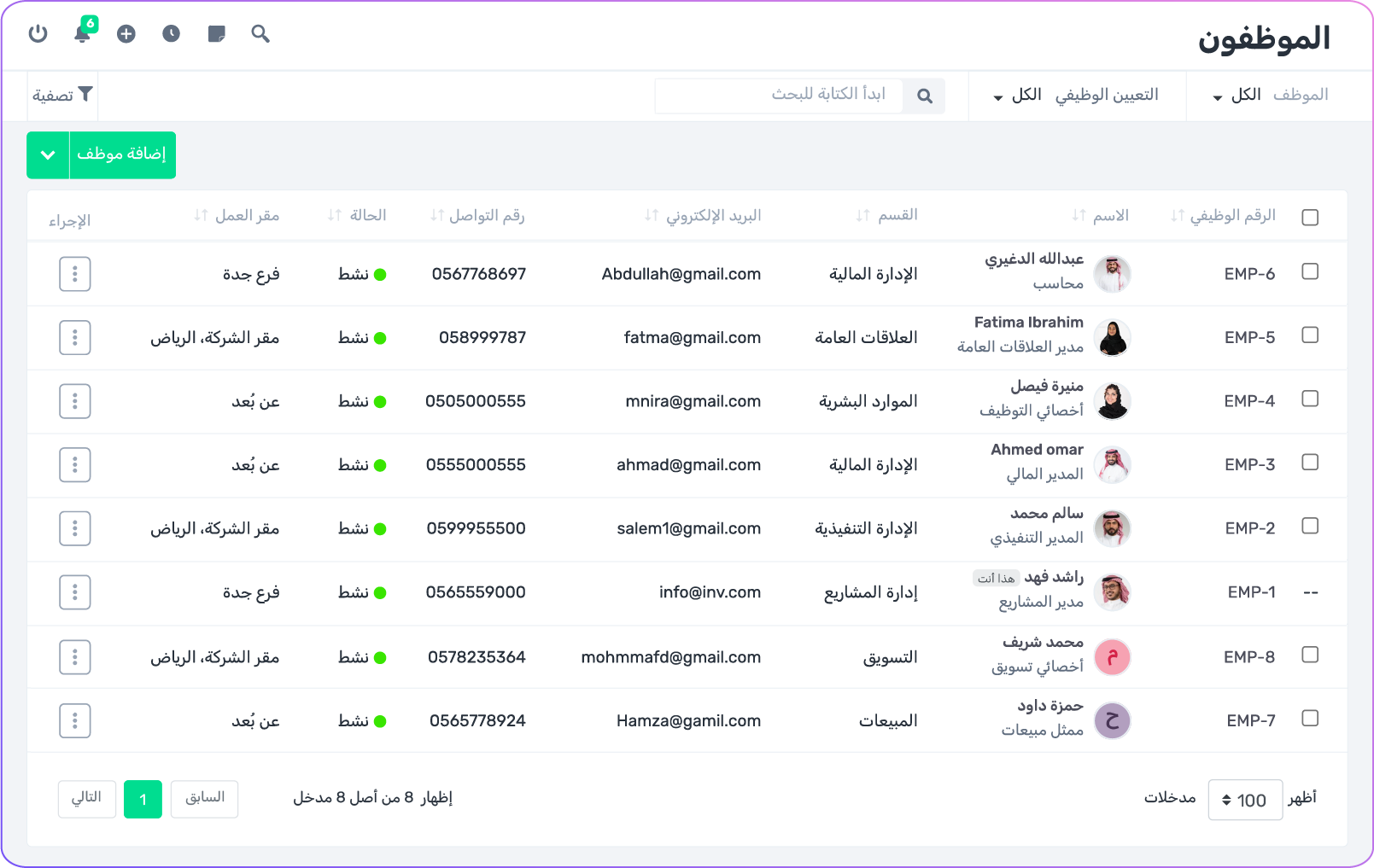Click the إضافة موظف button
Viewport: 1374px width, 868px height.
[121, 154]
